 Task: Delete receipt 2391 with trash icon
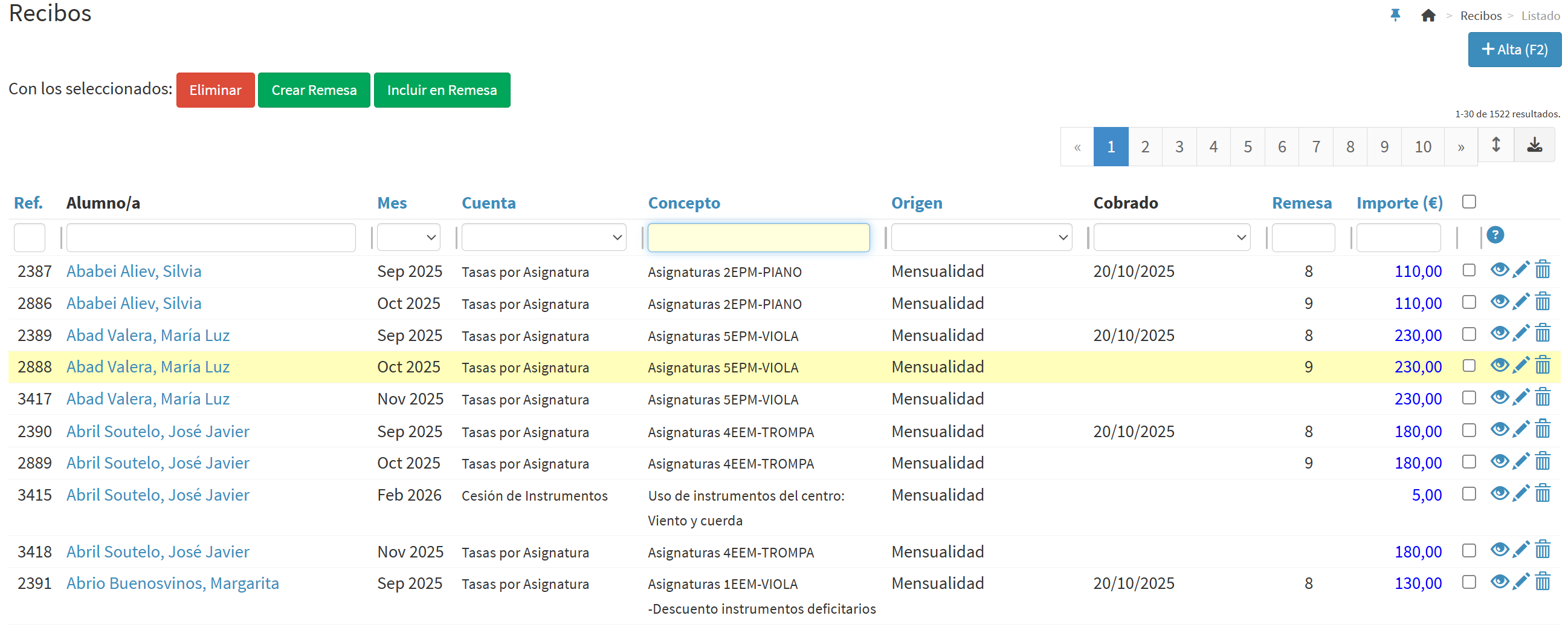(x=1543, y=582)
